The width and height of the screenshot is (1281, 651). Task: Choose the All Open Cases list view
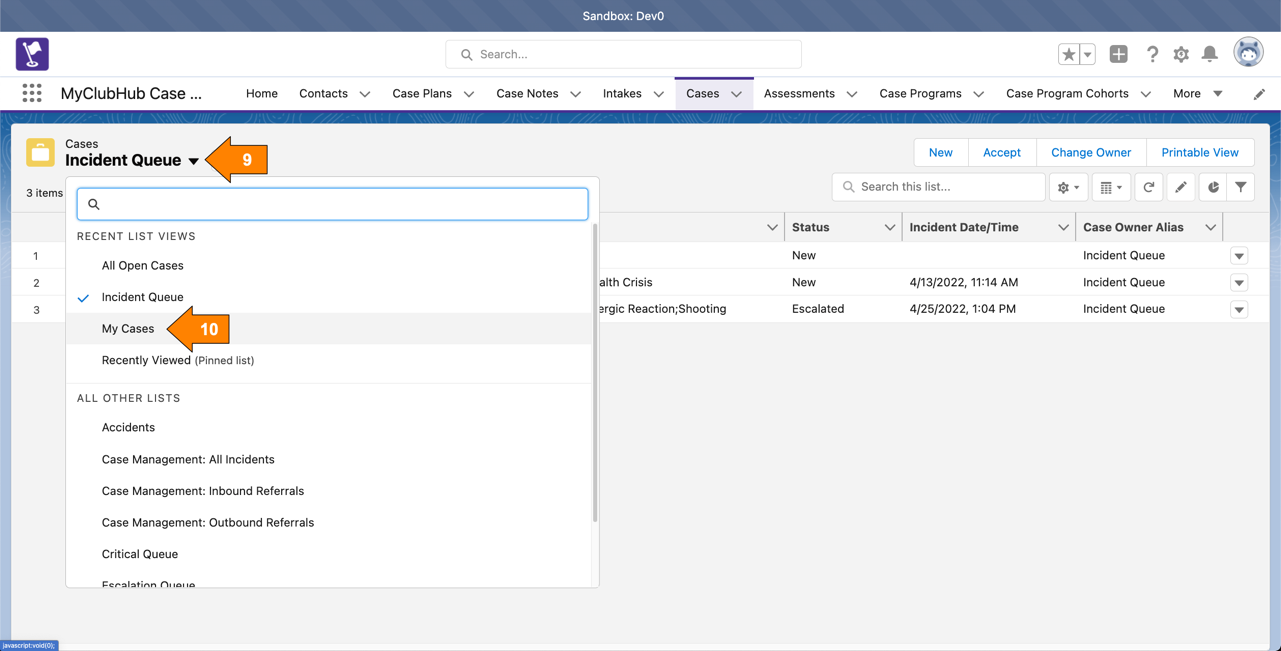(x=142, y=266)
